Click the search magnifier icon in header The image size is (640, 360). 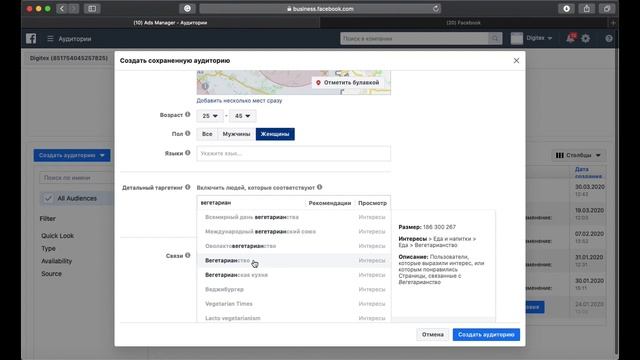coord(495,38)
